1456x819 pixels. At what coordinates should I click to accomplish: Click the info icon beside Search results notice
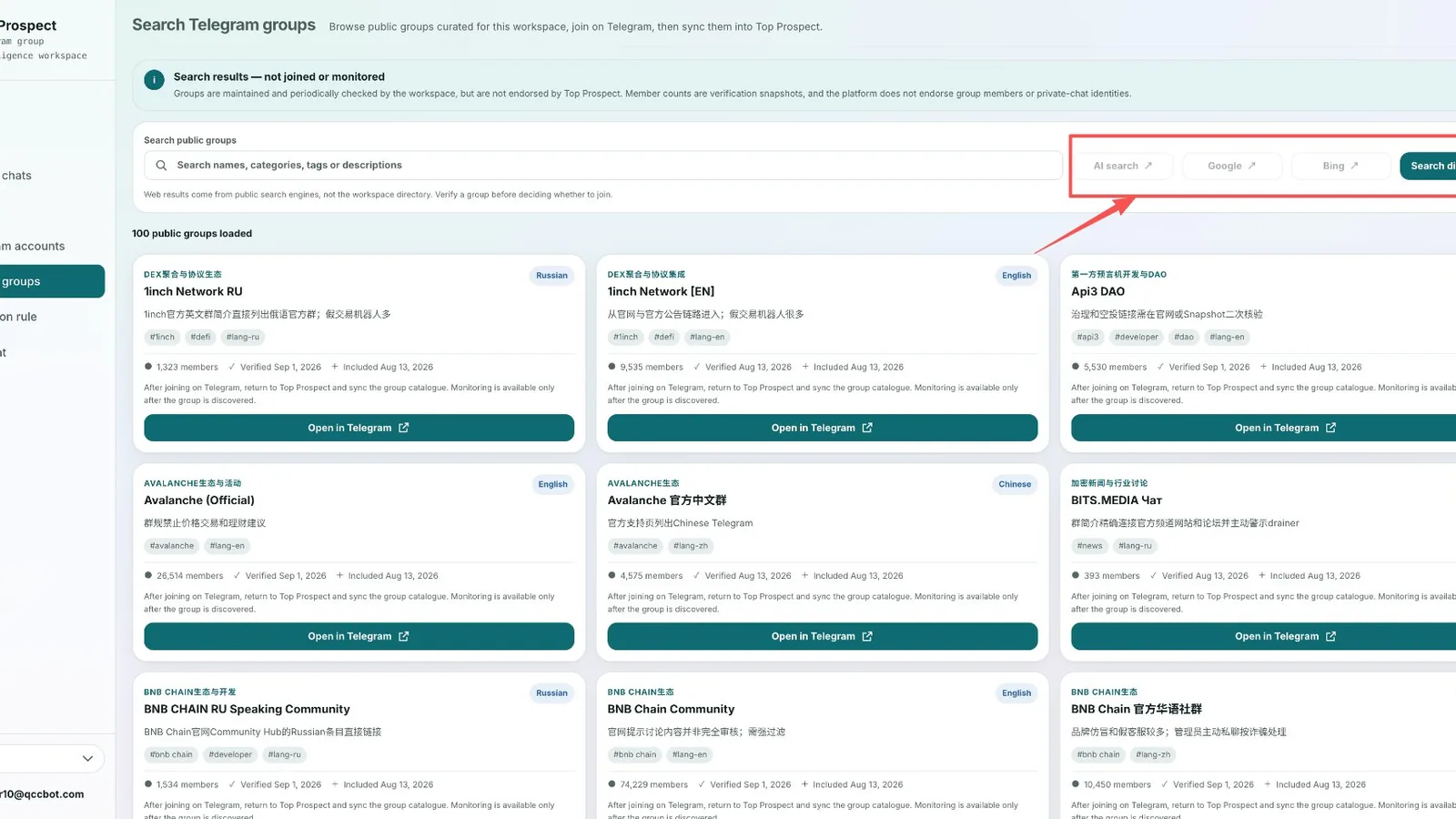click(154, 80)
